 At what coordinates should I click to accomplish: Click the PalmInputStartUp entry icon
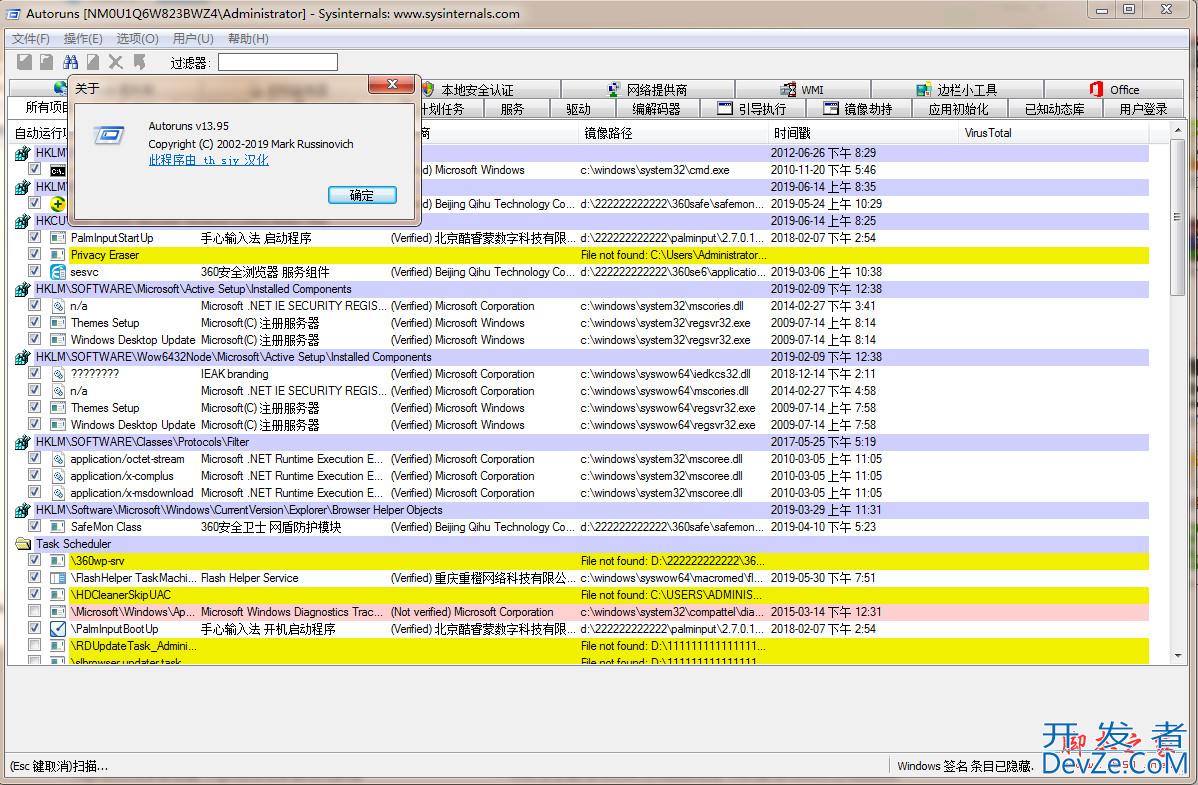[x=57, y=238]
